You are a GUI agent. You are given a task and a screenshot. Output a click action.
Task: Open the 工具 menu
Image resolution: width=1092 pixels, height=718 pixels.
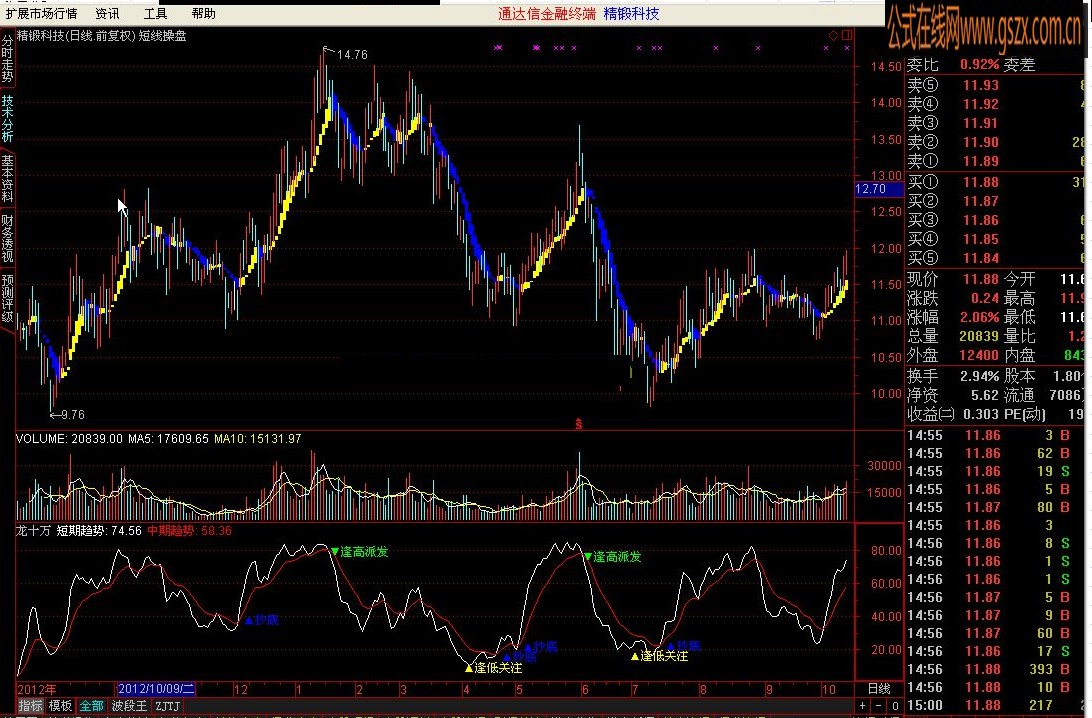tap(155, 13)
